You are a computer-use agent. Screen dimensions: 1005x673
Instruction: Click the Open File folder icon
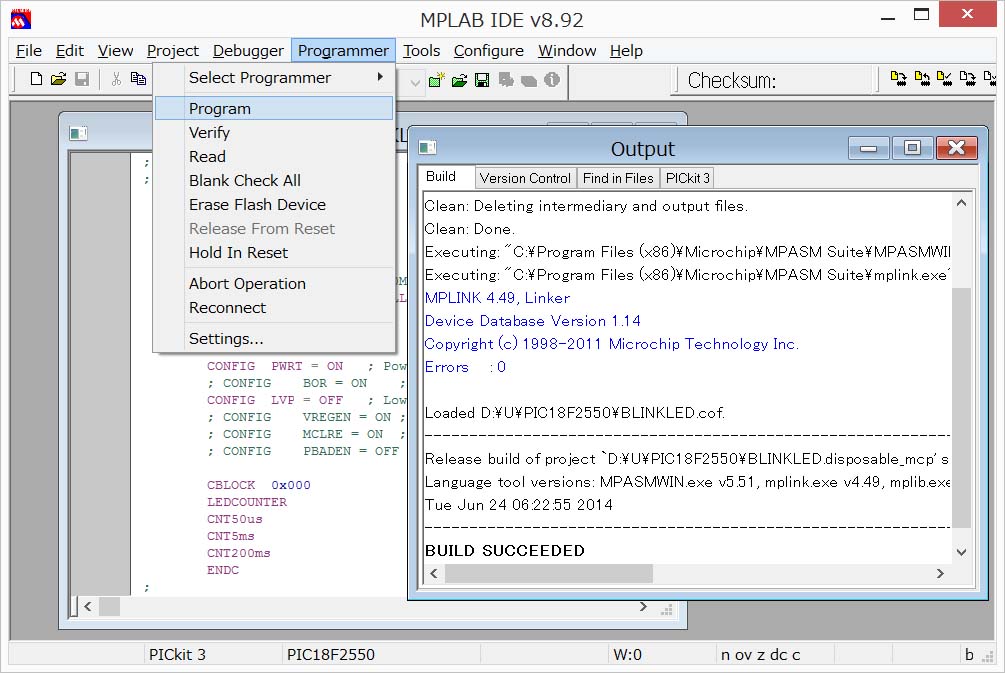58,79
